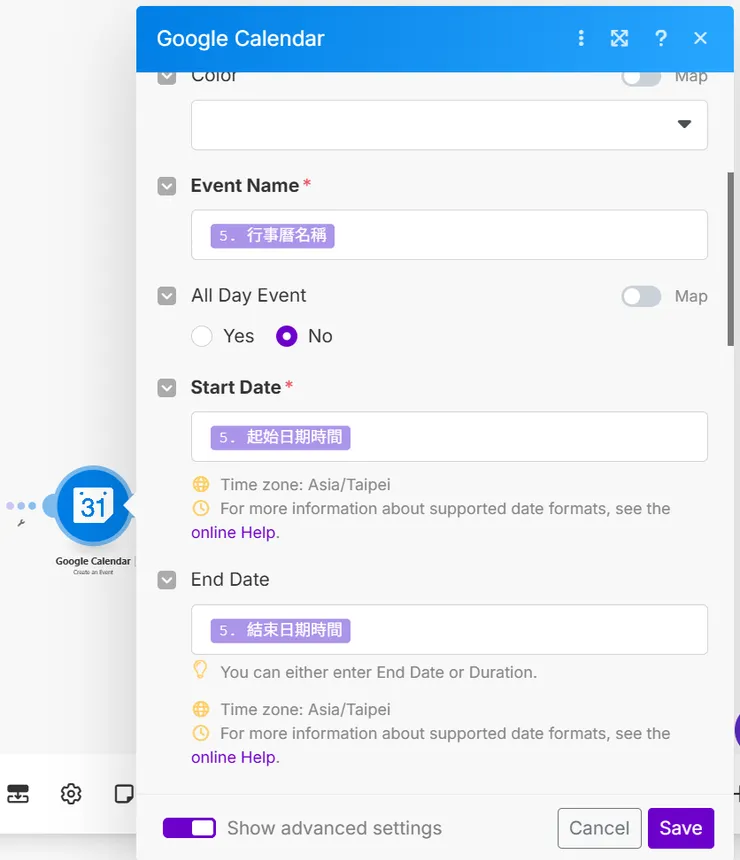
Task: Open scenario settings gear icon
Action: [x=71, y=794]
